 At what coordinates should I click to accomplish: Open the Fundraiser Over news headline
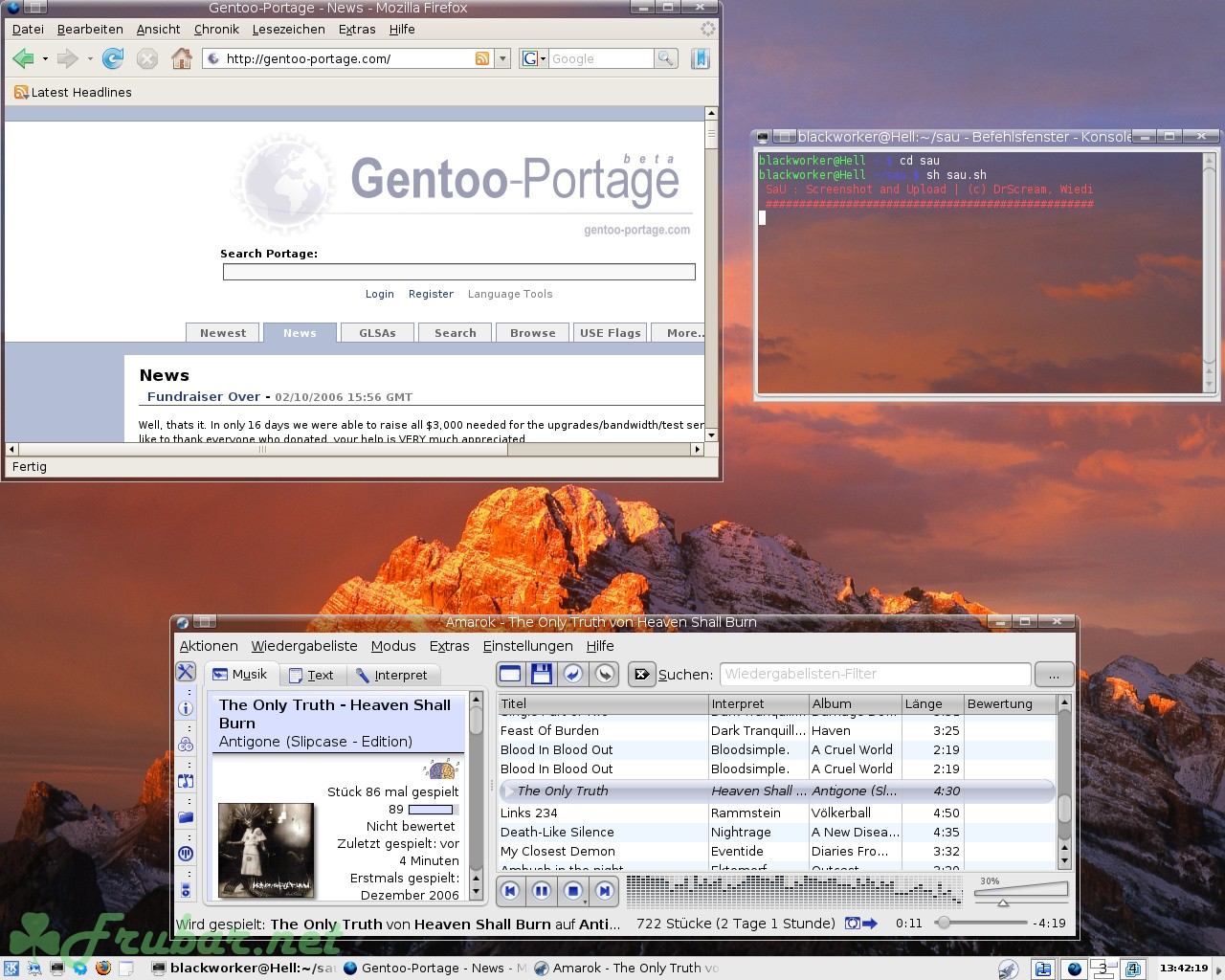pyautogui.click(x=203, y=396)
